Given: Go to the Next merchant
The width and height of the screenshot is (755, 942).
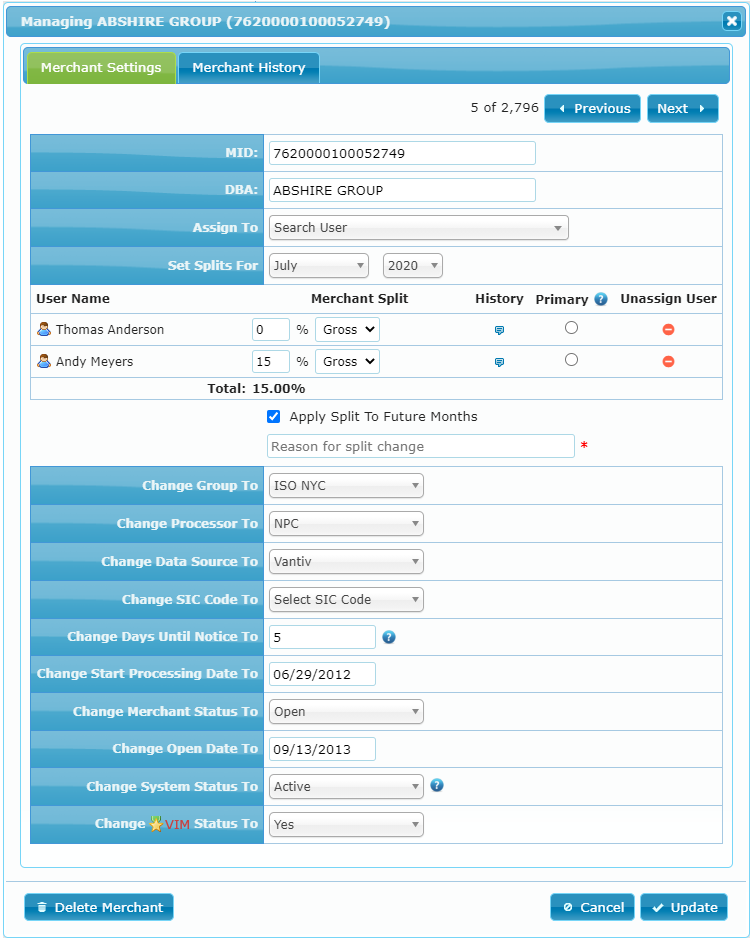Looking at the screenshot, I should click(682, 109).
